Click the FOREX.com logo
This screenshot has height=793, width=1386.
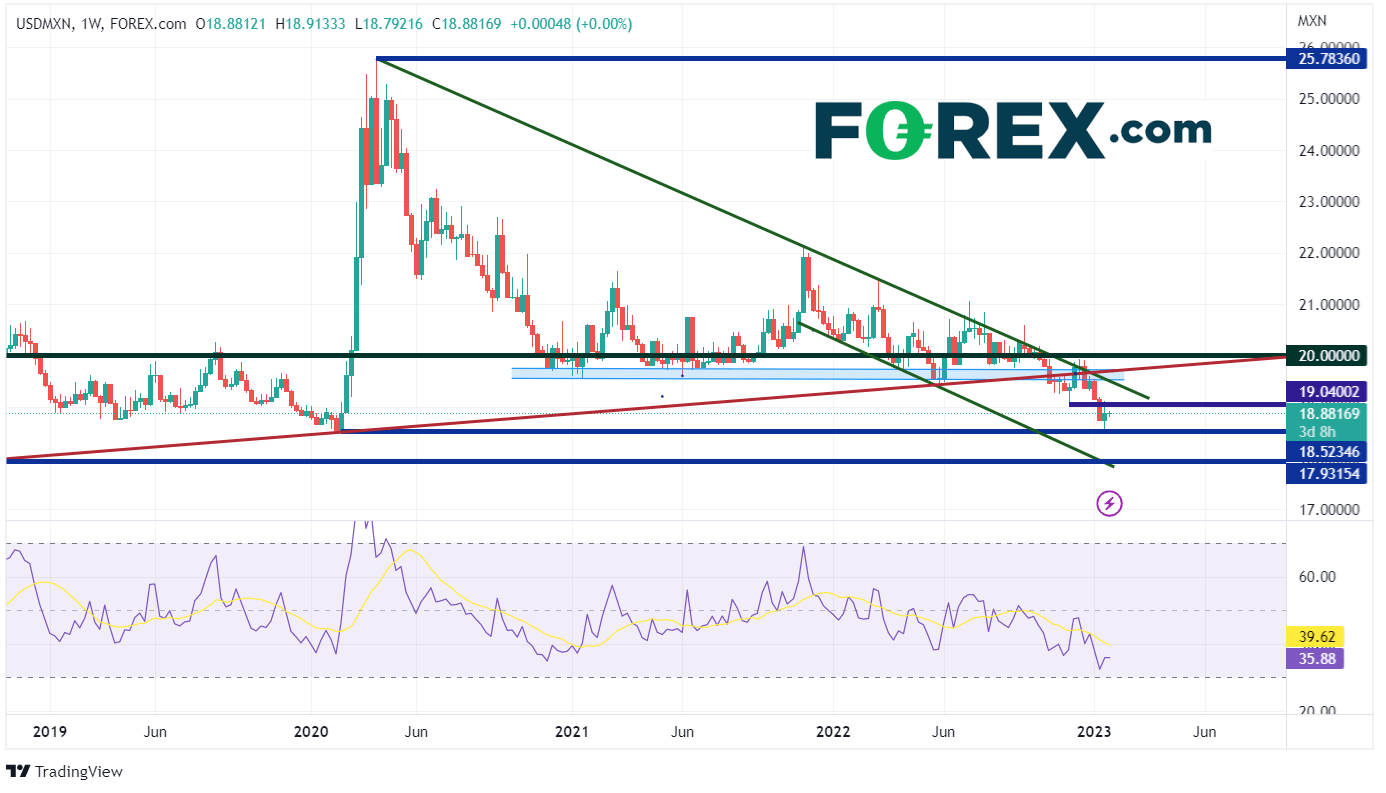click(x=1013, y=130)
